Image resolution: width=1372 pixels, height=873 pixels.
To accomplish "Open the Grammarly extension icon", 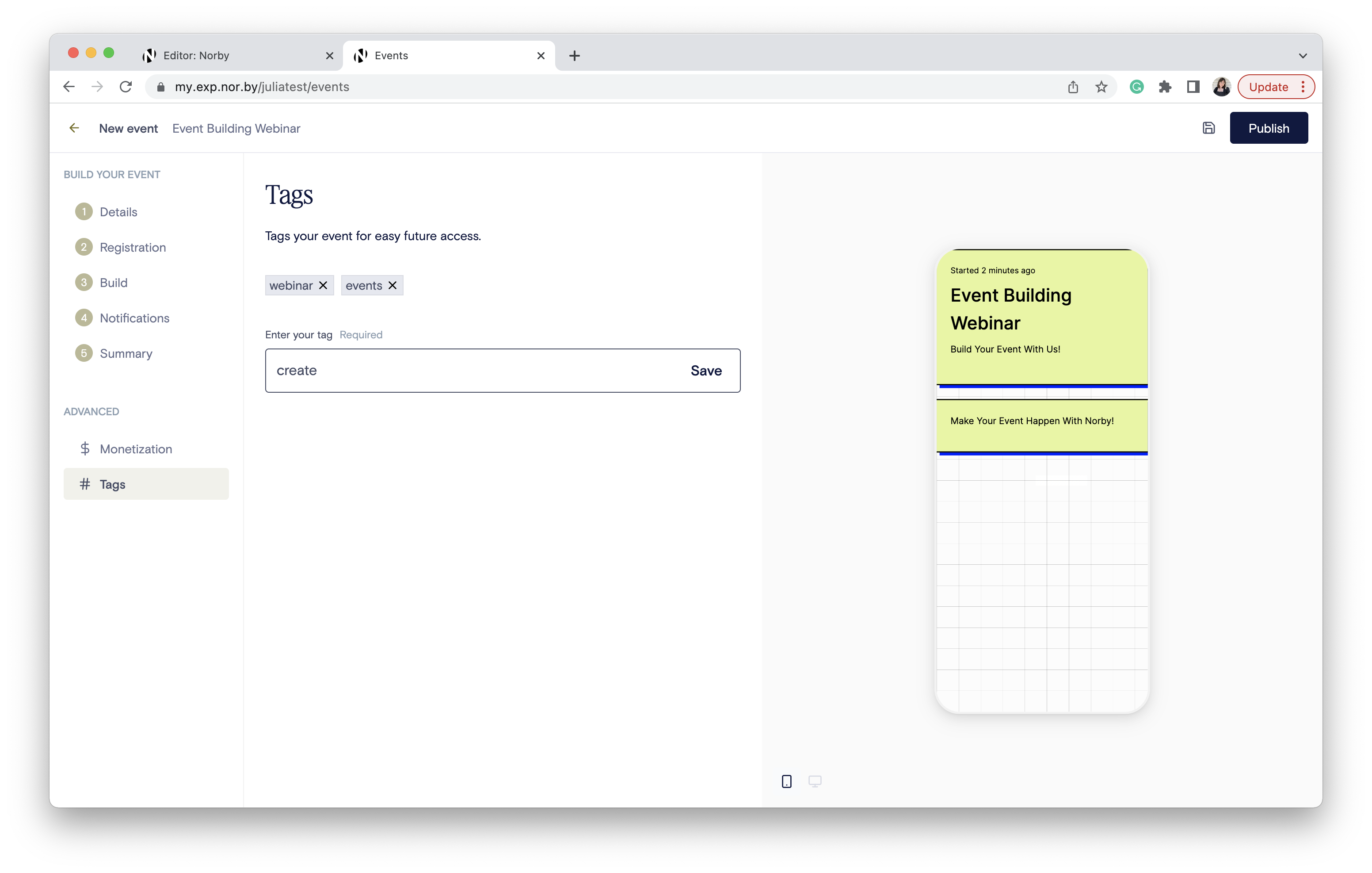I will coord(1137,87).
